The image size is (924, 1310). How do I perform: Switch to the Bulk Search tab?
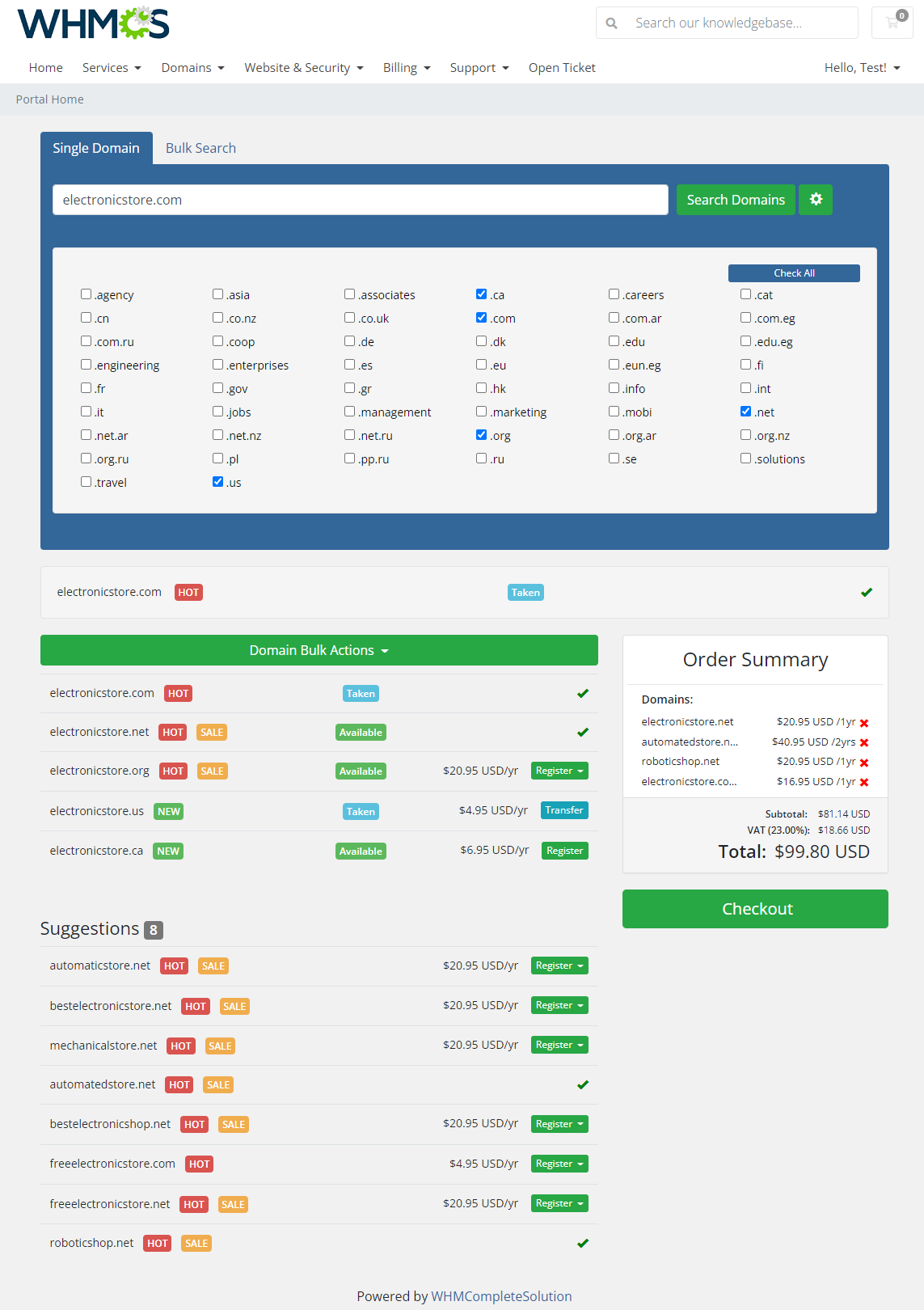coord(200,148)
